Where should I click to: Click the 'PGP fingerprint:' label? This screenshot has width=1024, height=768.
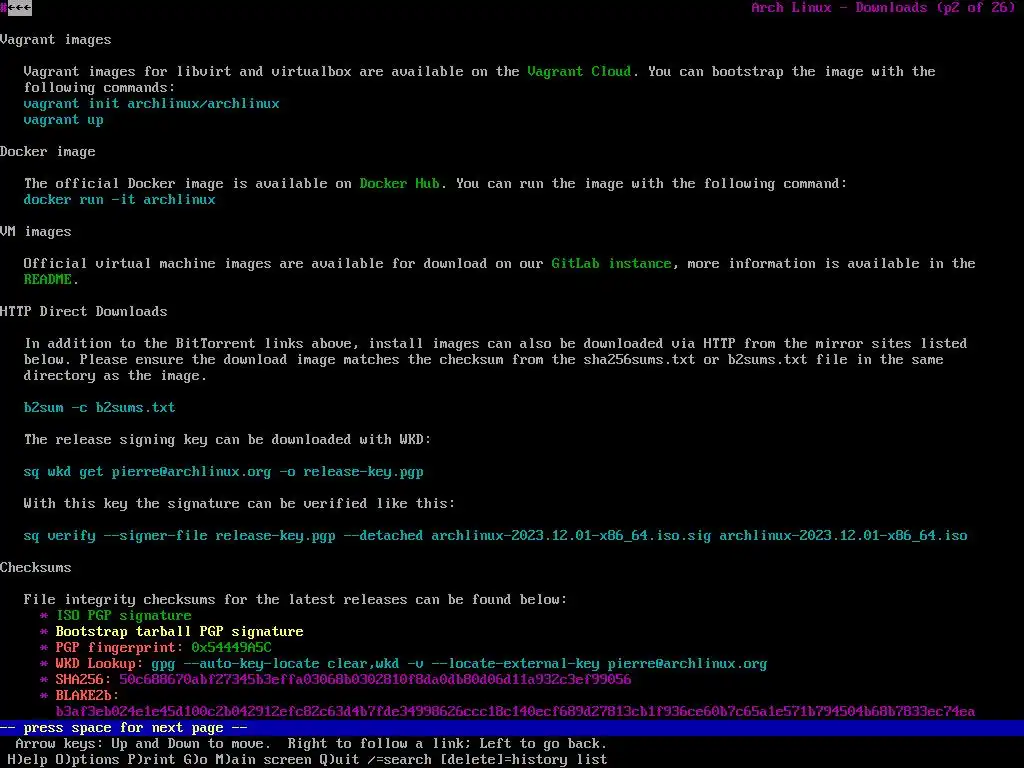120,647
